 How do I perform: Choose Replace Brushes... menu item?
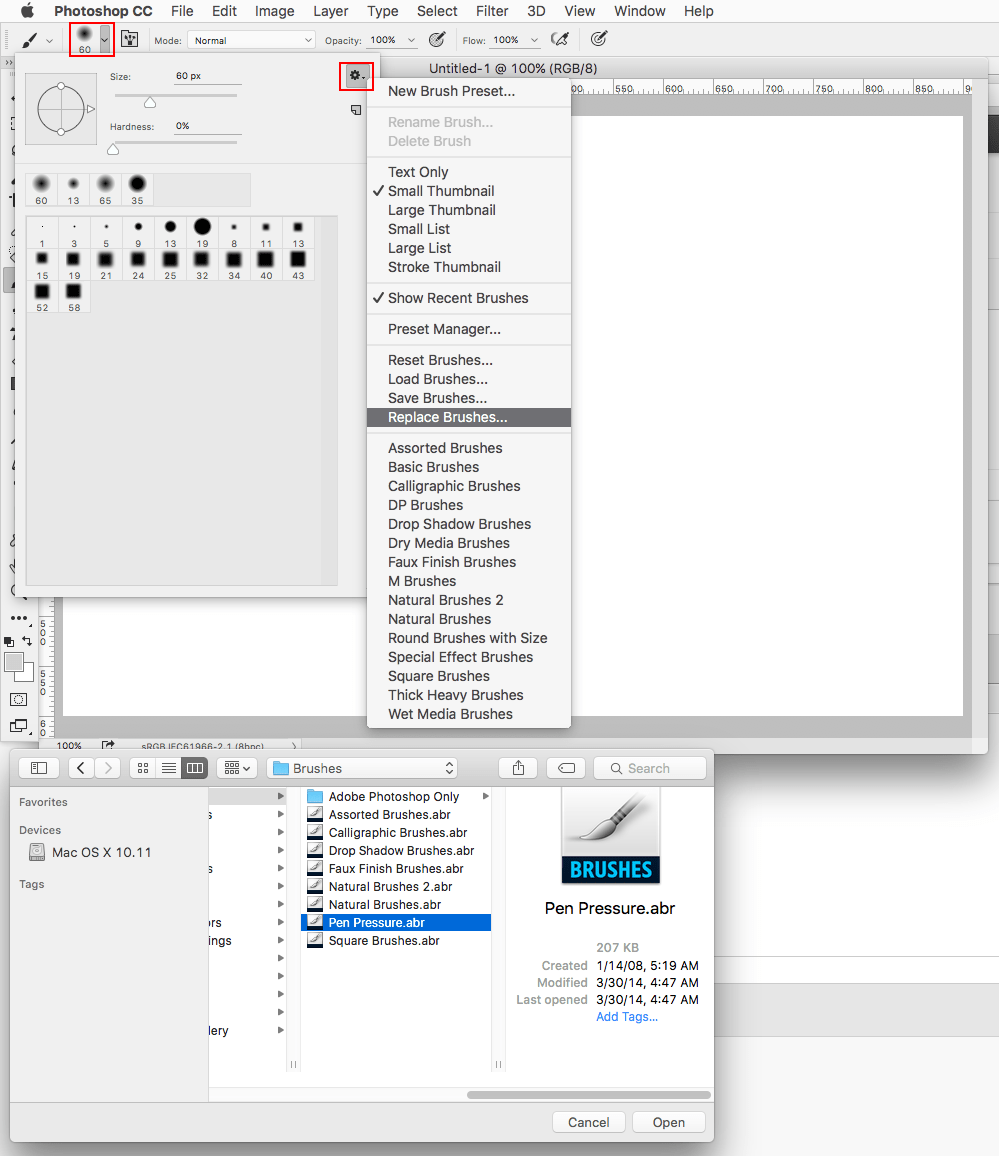pyautogui.click(x=469, y=417)
